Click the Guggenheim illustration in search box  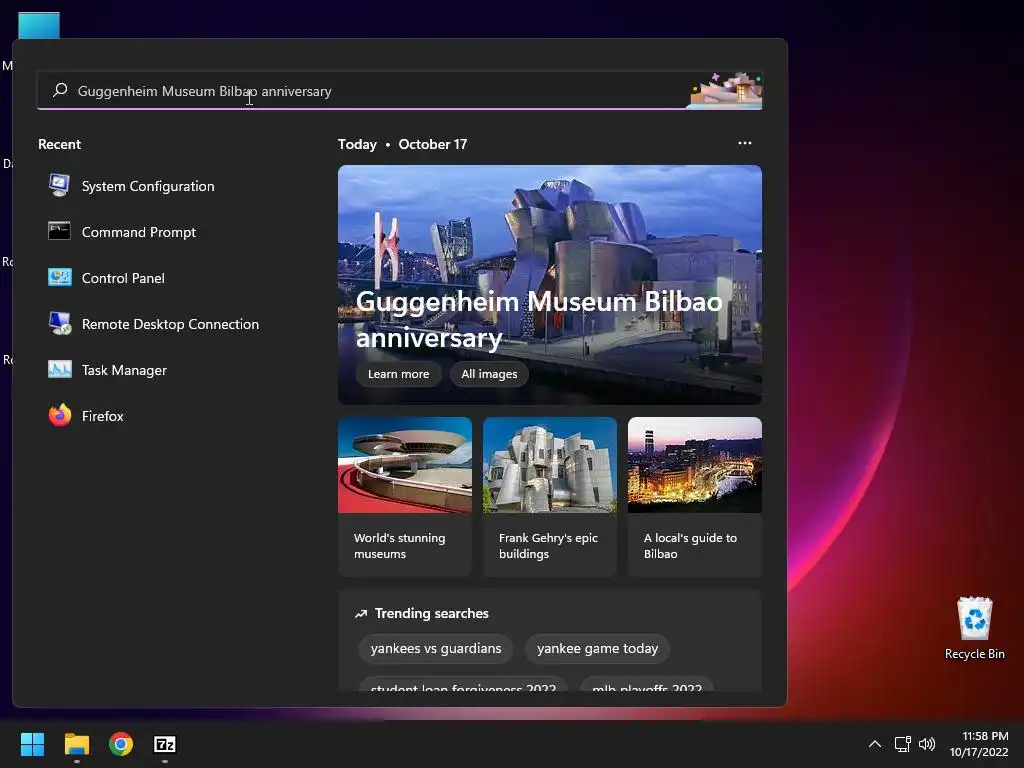point(726,89)
